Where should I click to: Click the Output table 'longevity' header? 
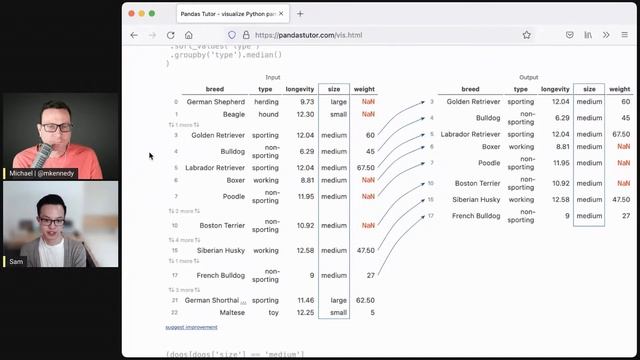555,89
